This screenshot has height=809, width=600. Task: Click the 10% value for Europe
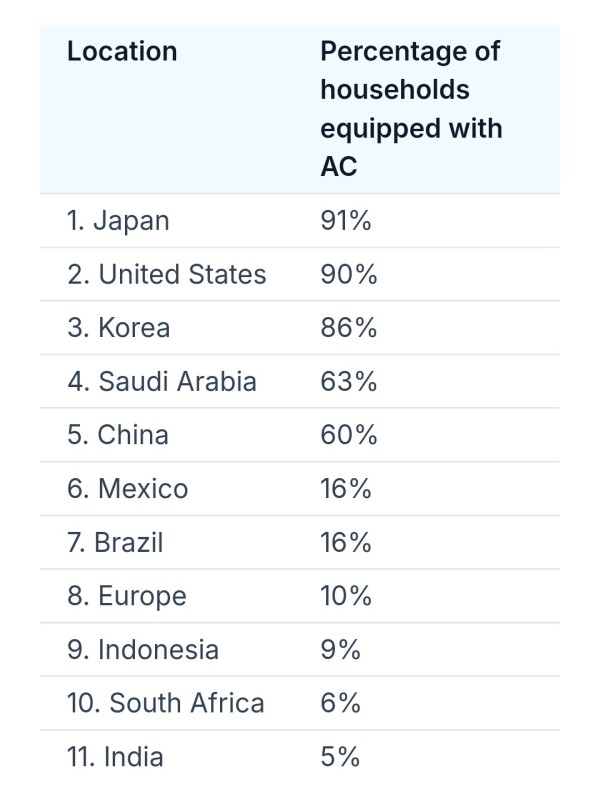[346, 596]
